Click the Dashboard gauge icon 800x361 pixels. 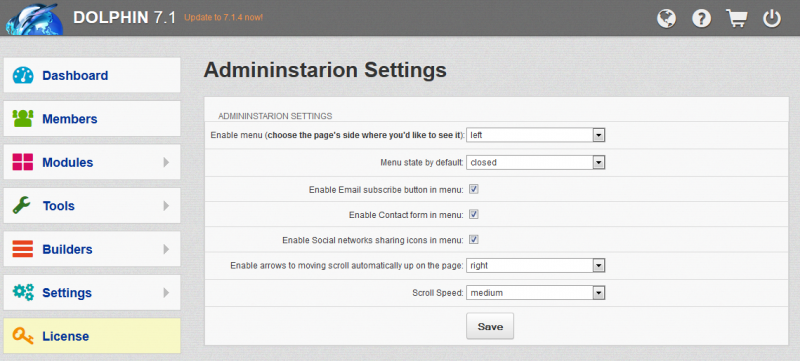click(23, 75)
